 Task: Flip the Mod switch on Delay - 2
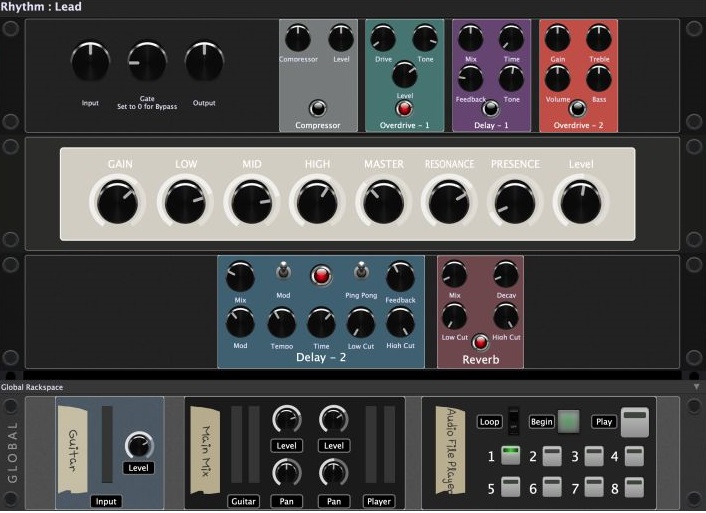click(283, 270)
